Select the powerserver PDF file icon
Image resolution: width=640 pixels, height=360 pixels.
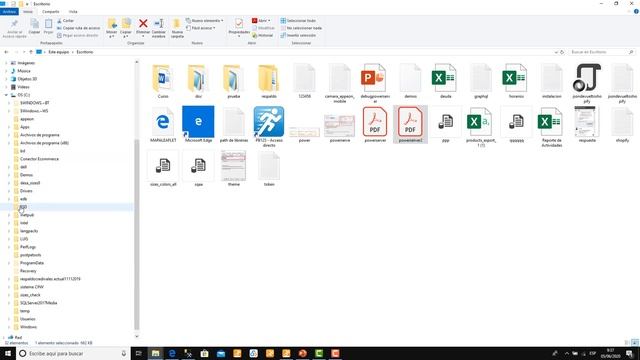(375, 122)
